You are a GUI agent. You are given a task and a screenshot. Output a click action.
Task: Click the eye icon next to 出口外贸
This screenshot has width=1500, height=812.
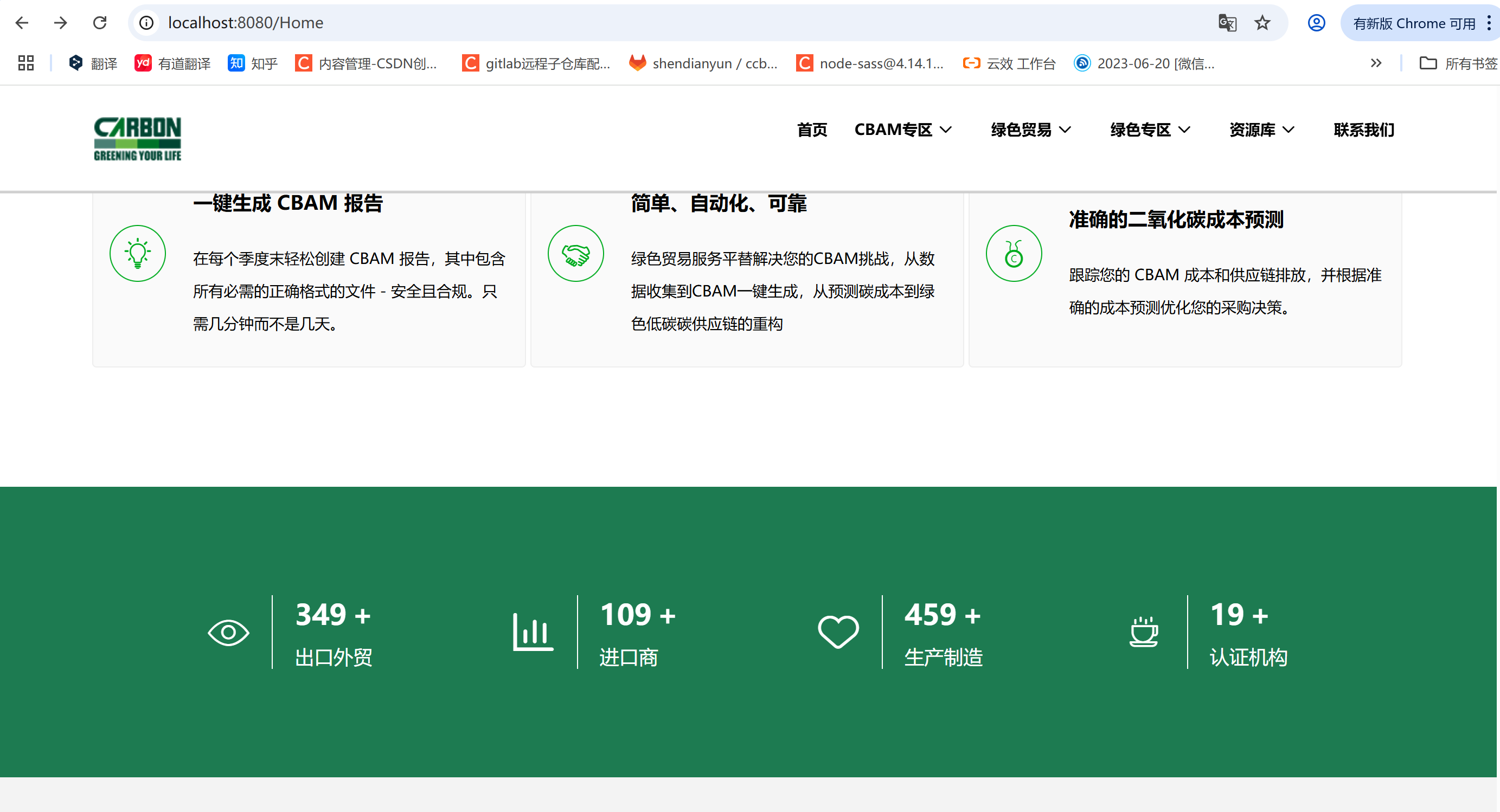228,632
